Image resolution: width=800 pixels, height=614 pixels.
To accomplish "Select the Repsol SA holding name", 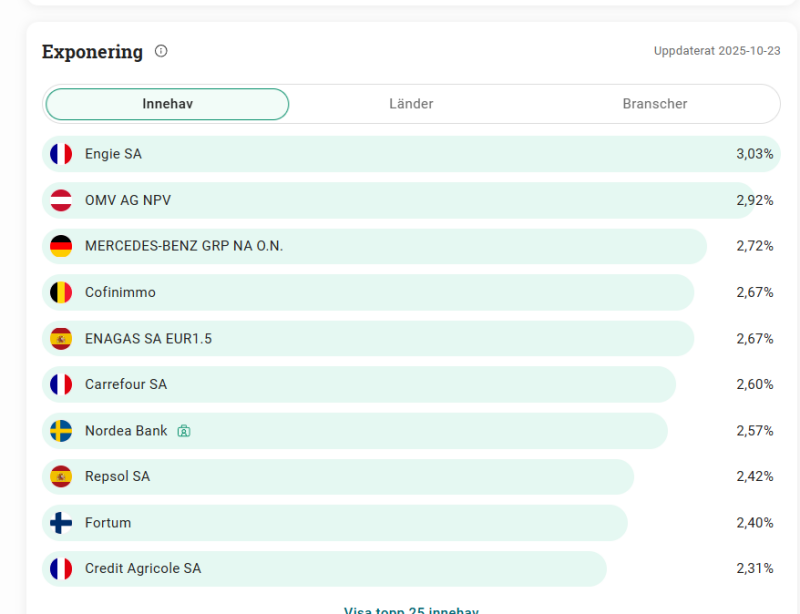I will coord(117,476).
